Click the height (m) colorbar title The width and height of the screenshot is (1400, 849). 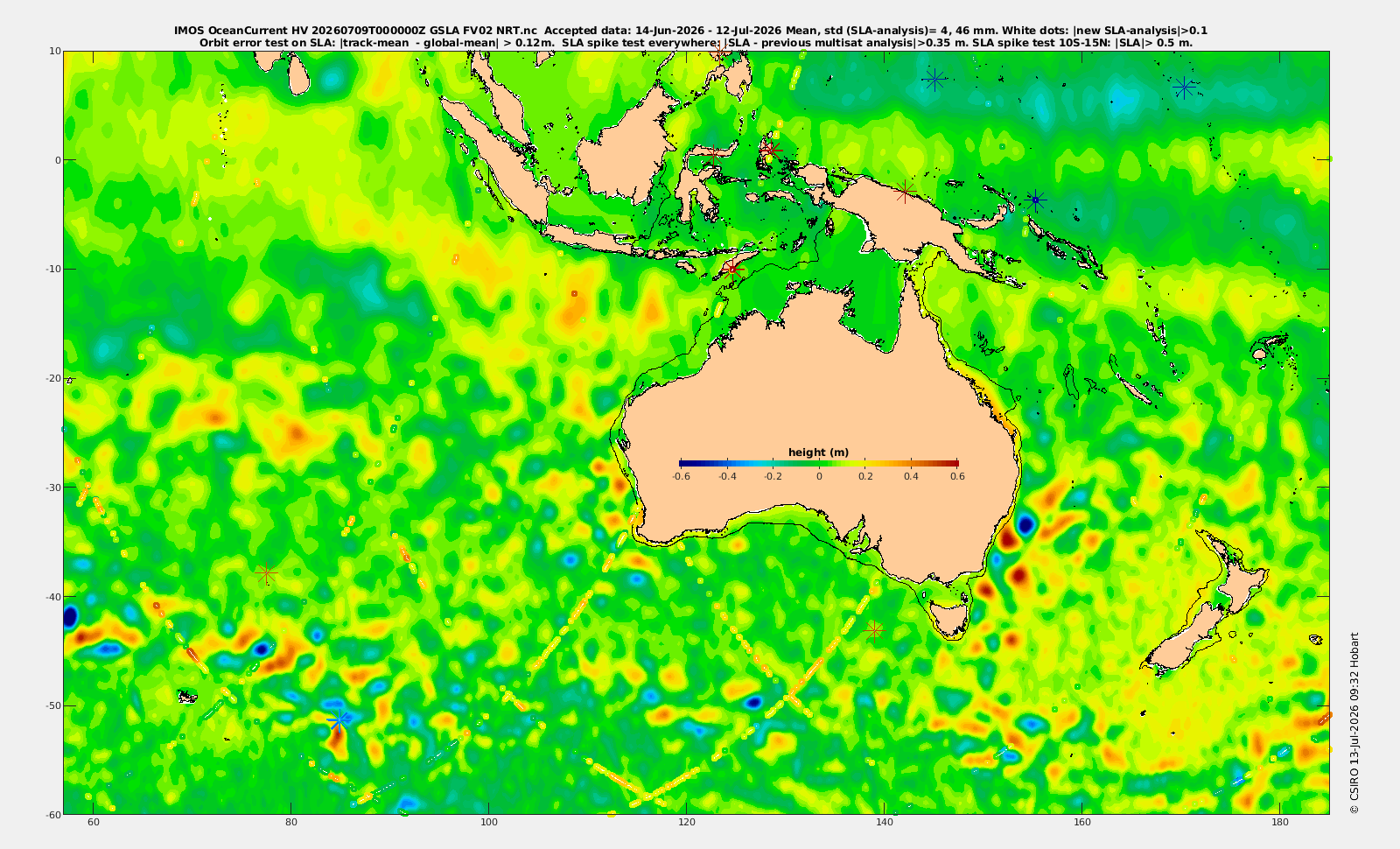click(818, 453)
